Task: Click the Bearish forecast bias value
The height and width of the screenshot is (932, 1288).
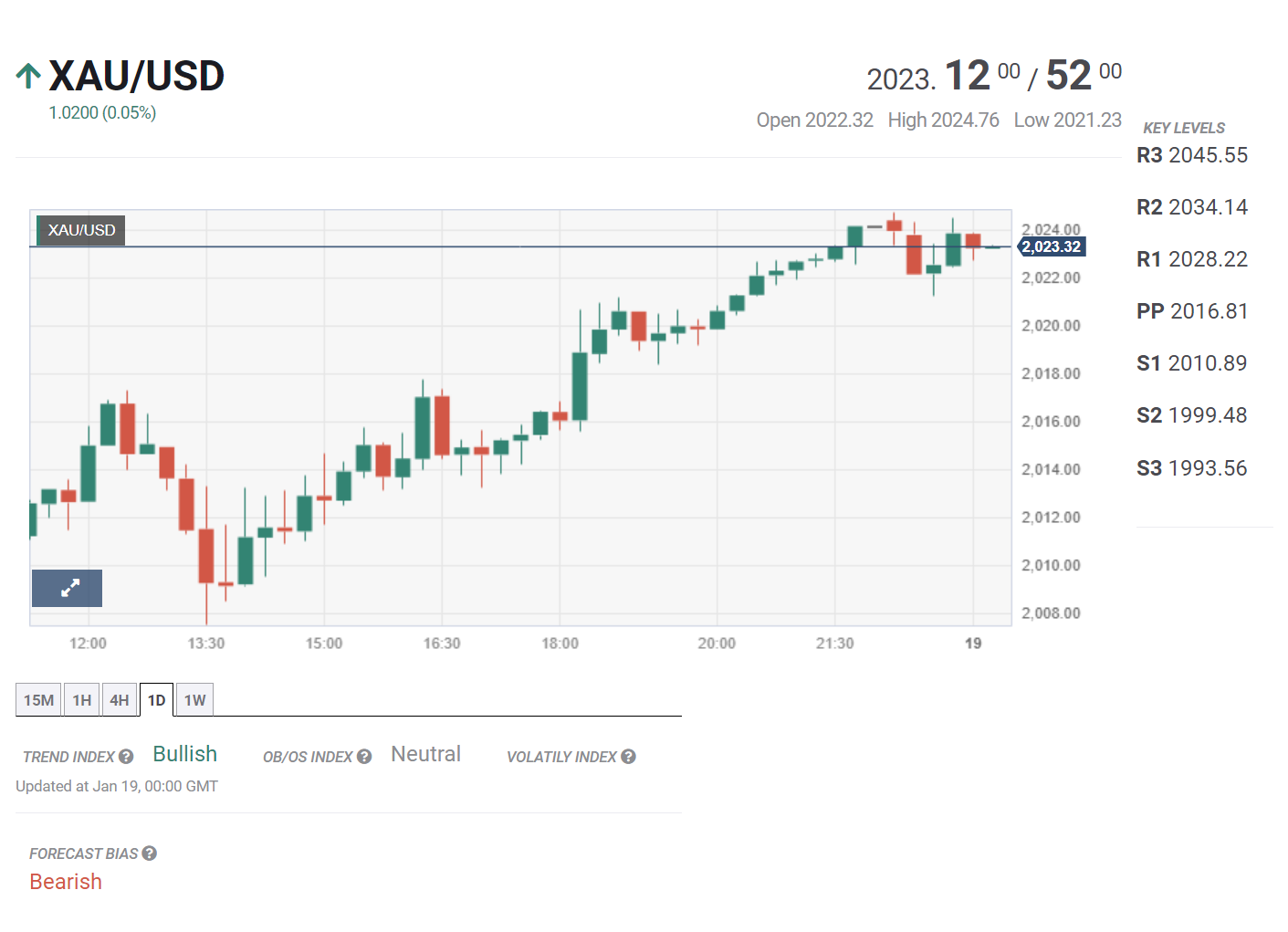Action: pos(66,882)
